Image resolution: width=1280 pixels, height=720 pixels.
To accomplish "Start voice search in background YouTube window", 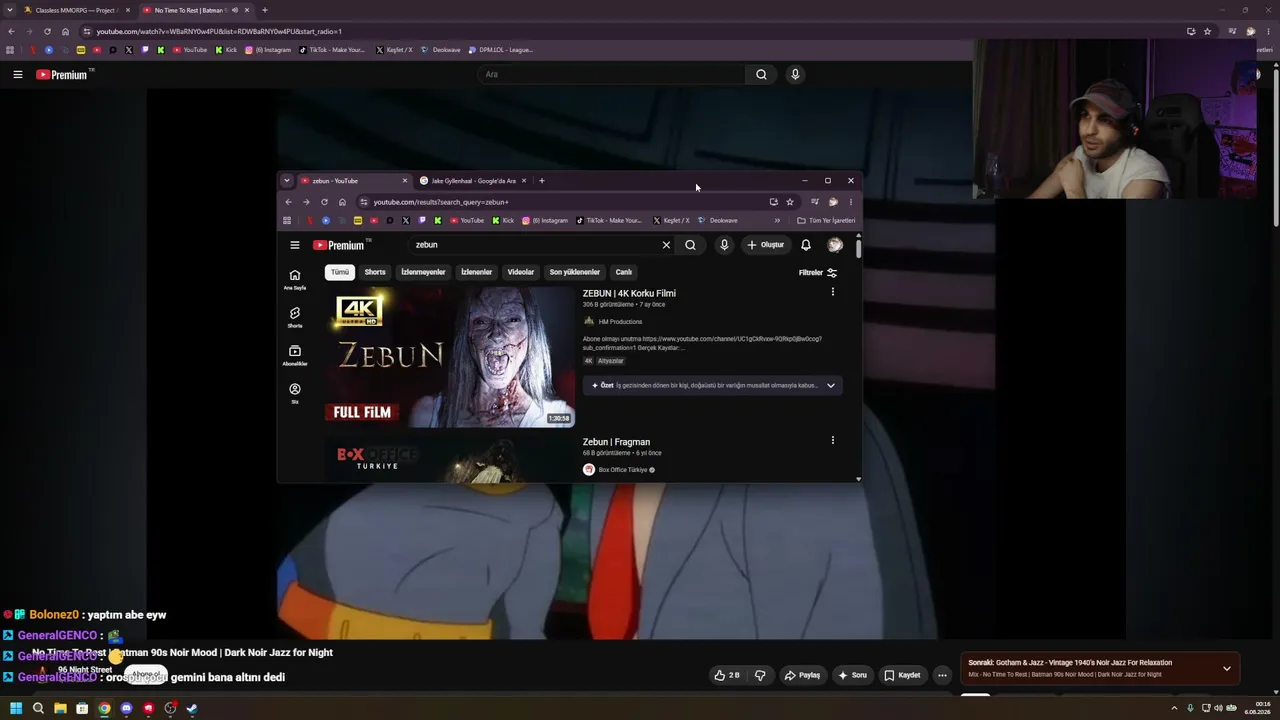I will pyautogui.click(x=795, y=74).
